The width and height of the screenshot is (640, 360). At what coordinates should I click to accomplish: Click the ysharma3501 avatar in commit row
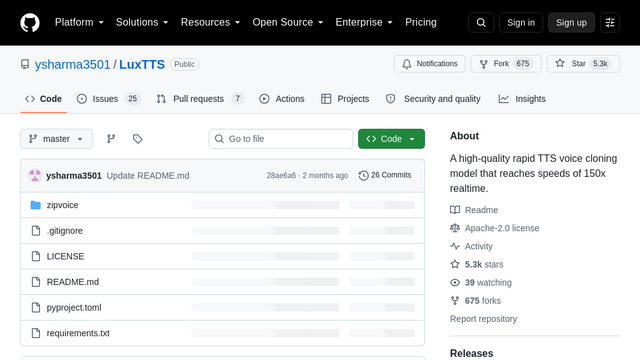click(35, 176)
